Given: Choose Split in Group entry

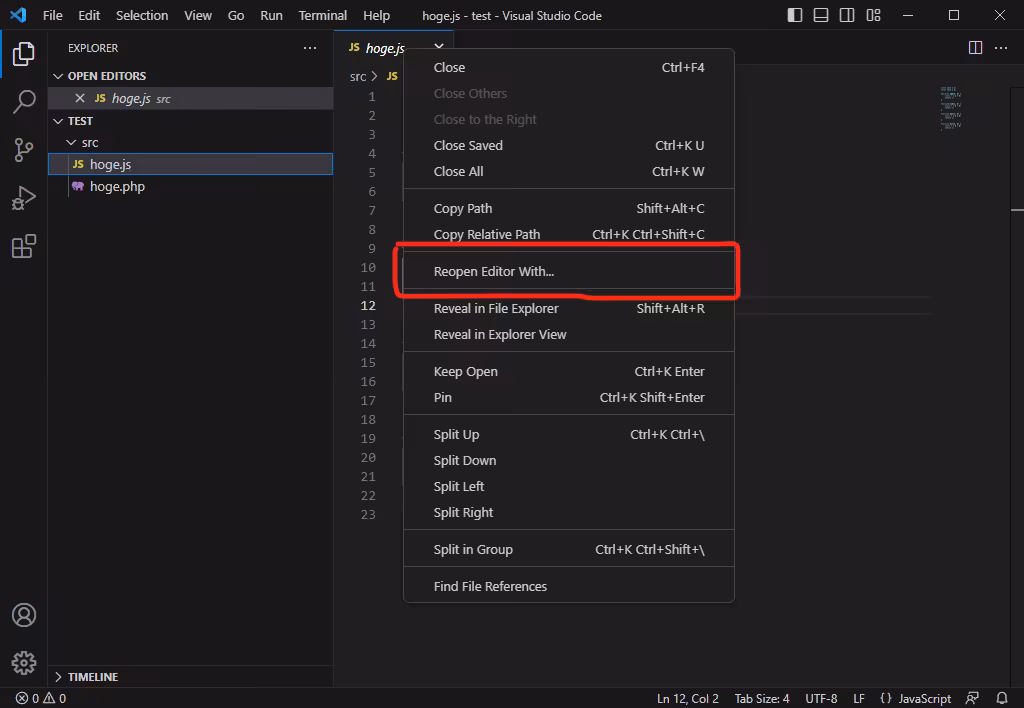Looking at the screenshot, I should click(x=569, y=549).
